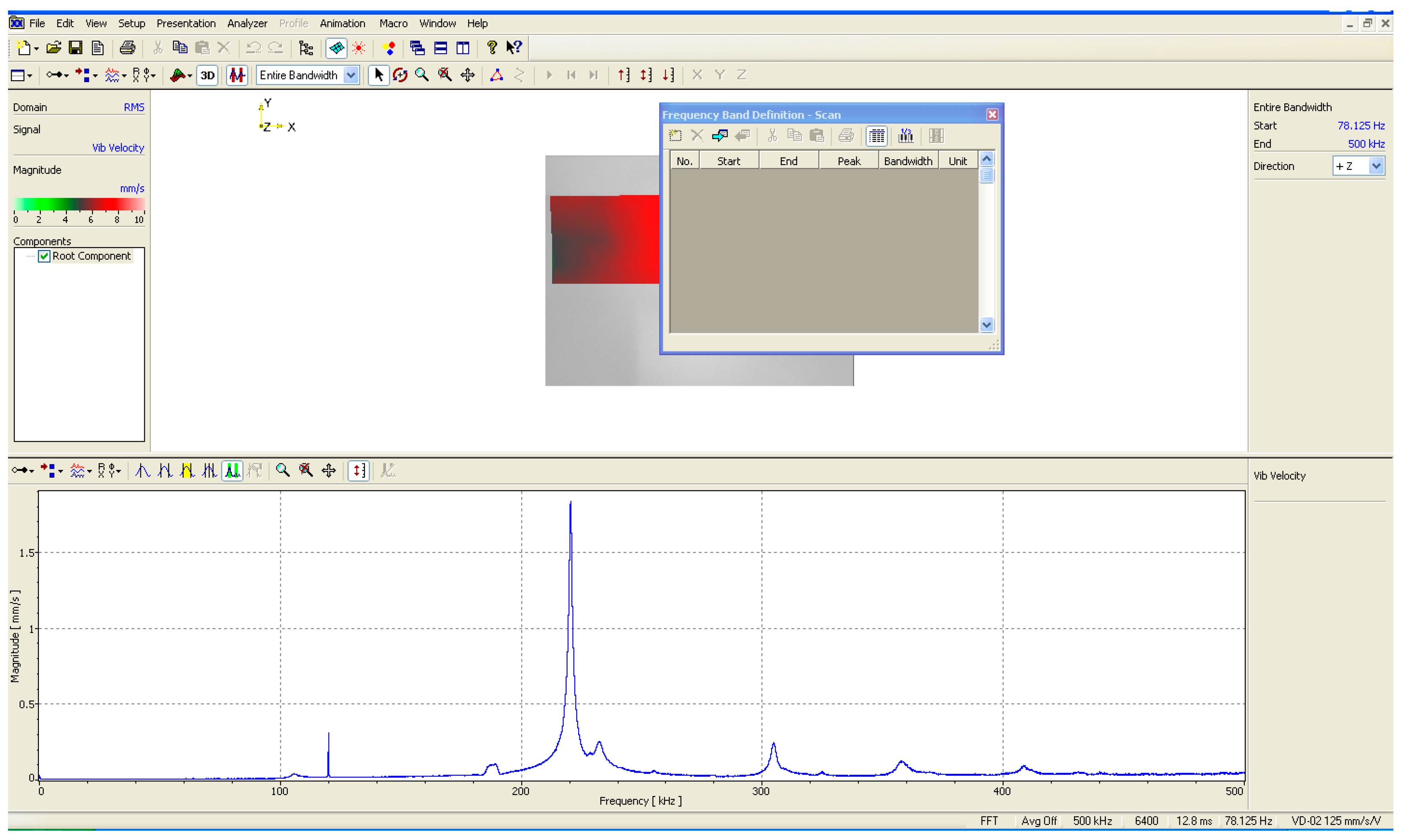Click the pan tool in the analyzer toolbar
Image resolution: width=1401 pixels, height=840 pixels.
328,470
